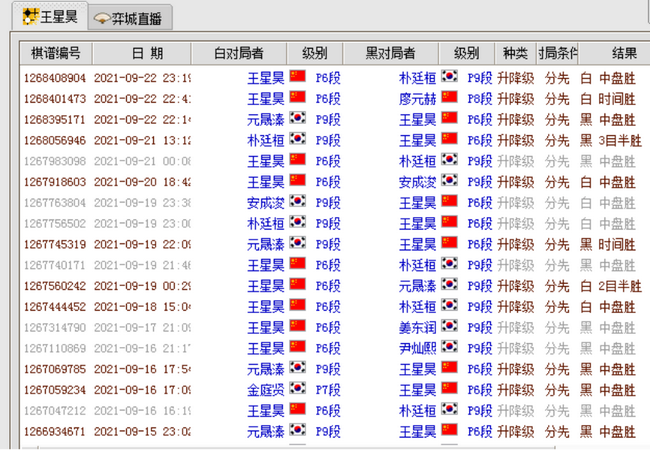Click Korea flag beside 朴廷桓 in record 1268408904
Image resolution: width=650 pixels, height=450 pixels.
pos(449,77)
